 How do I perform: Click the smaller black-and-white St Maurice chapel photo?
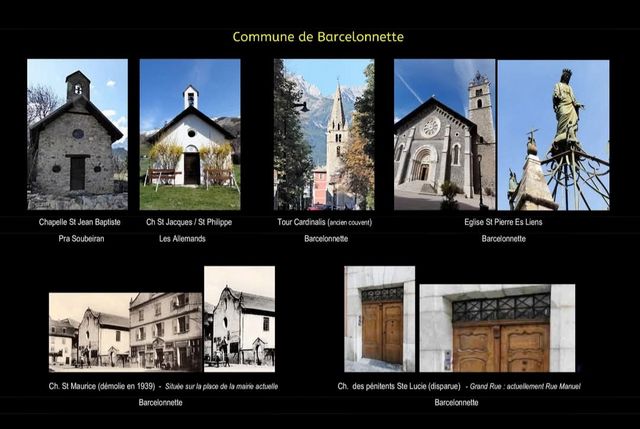239,316
